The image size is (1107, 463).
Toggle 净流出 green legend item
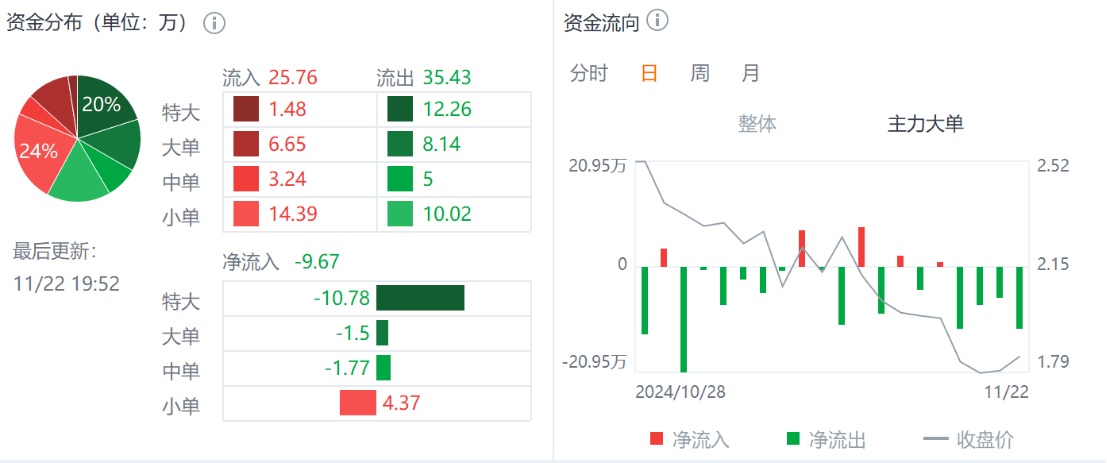click(825, 438)
